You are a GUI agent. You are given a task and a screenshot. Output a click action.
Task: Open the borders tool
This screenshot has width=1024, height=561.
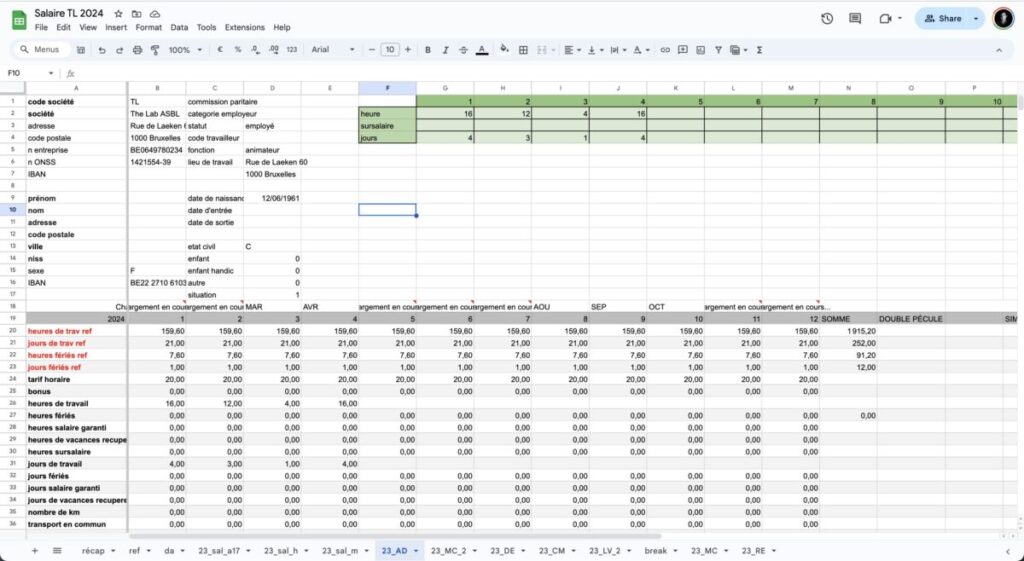point(522,50)
